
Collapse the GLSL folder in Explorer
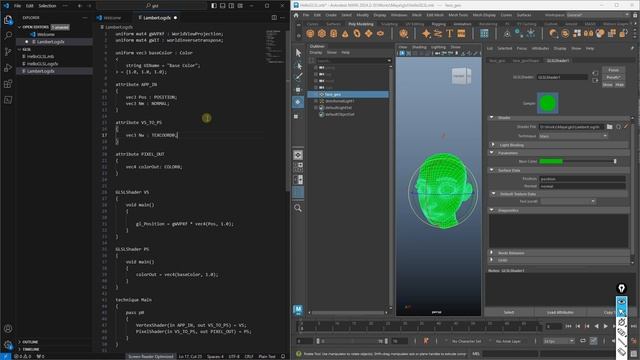coord(19,49)
